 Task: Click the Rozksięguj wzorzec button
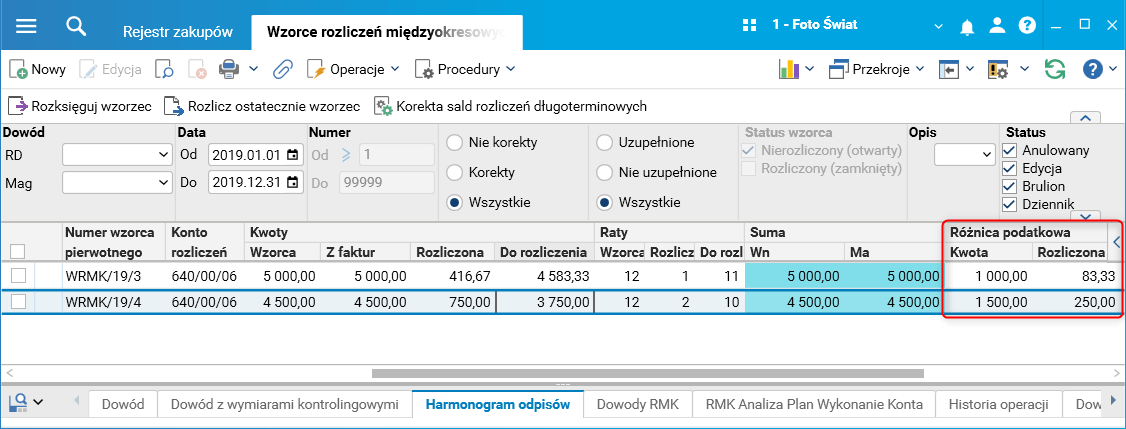tap(80, 105)
